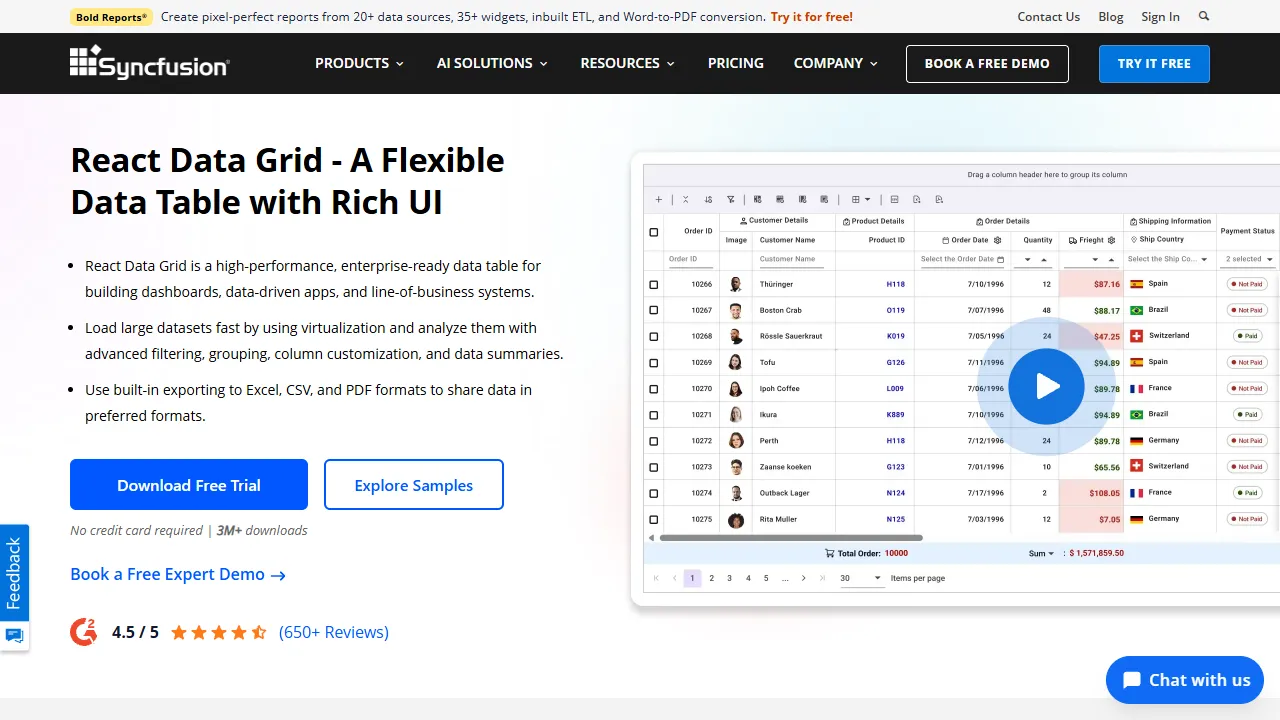This screenshot has height=720, width=1280.
Task: Open the grid-layout dropdown in grid toolbar
Action: coord(861,199)
